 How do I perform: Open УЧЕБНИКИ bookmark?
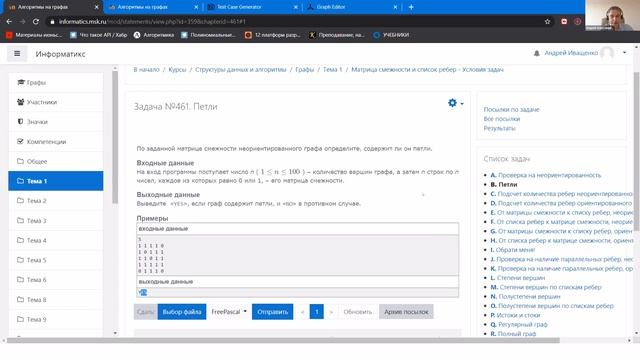click(391, 35)
